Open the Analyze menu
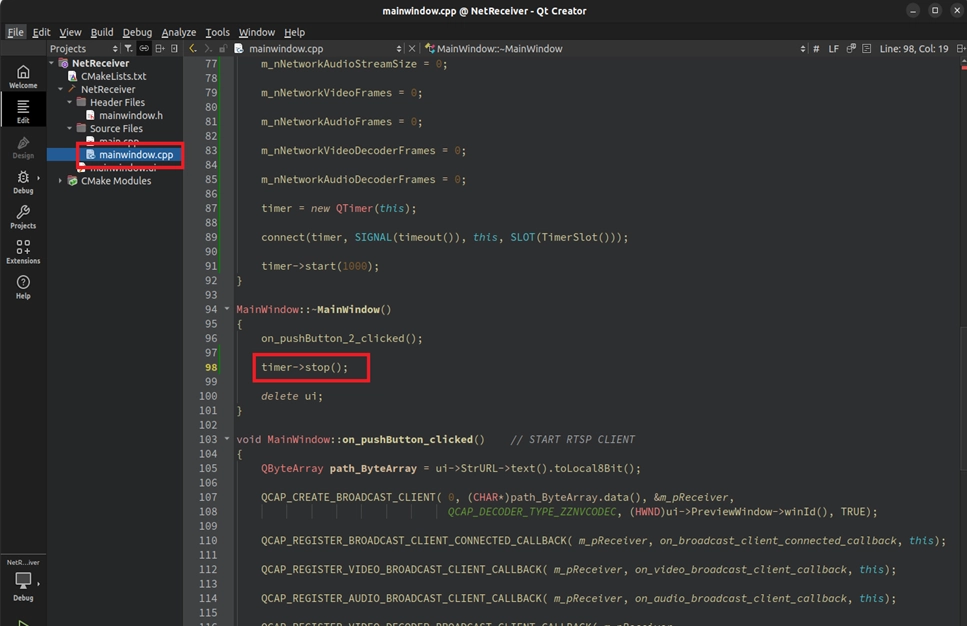 click(179, 32)
